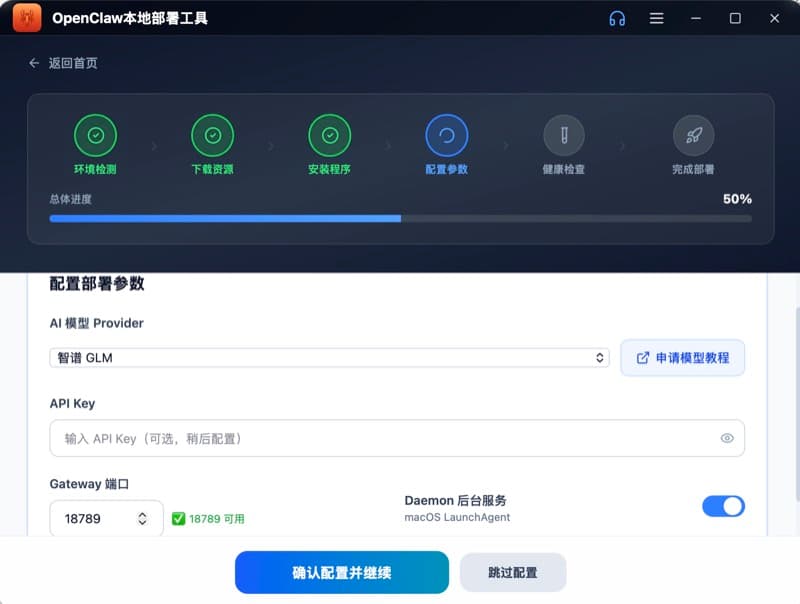The height and width of the screenshot is (604, 800).
Task: Enable the Daemon 后台服务 switch
Action: (x=723, y=506)
